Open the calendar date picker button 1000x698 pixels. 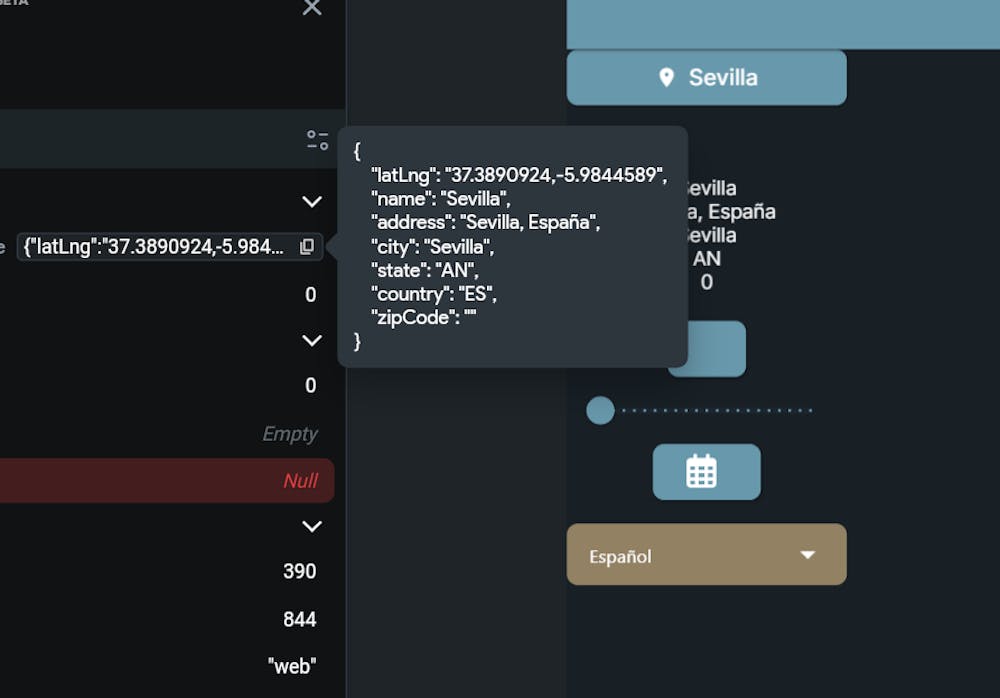click(707, 472)
